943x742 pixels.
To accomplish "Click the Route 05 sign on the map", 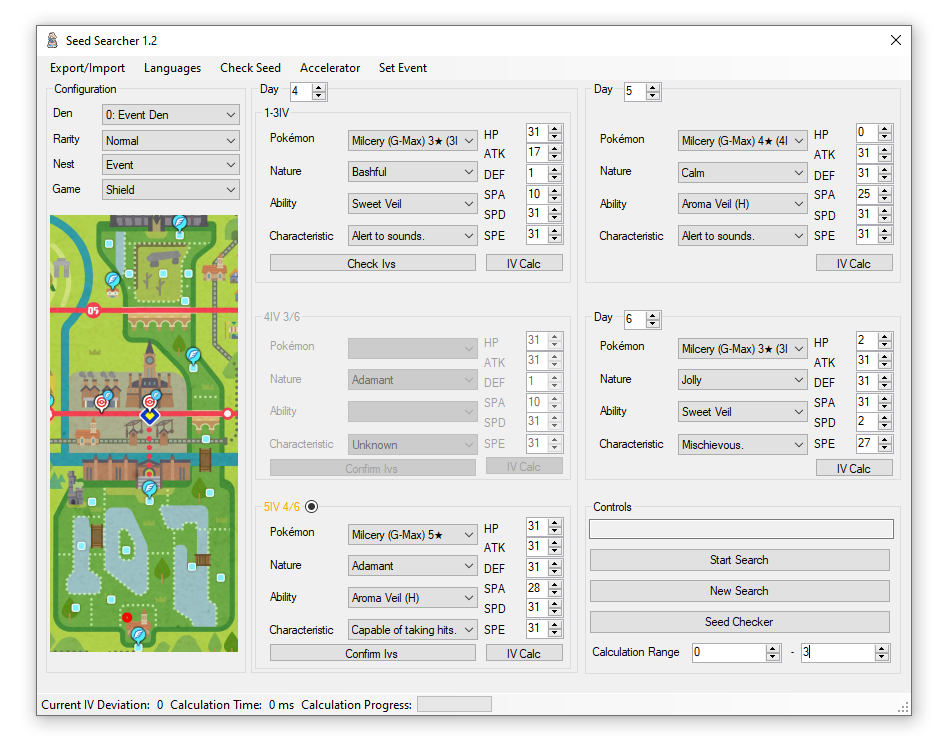I will 93,310.
